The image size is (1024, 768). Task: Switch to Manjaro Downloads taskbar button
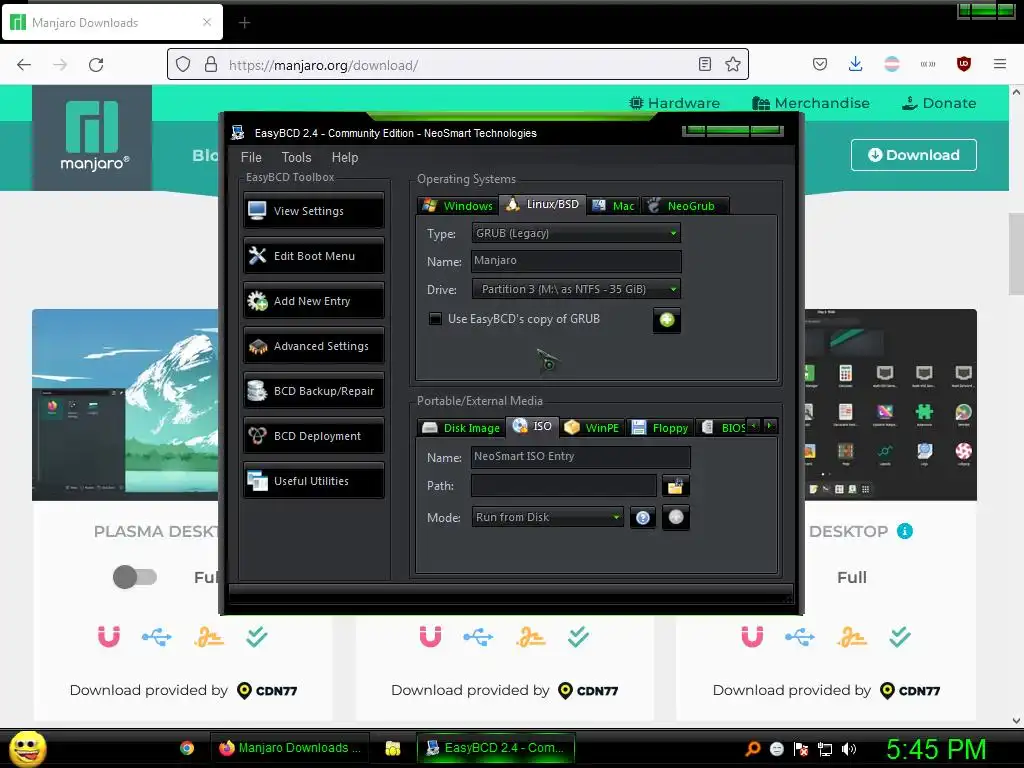[290, 748]
